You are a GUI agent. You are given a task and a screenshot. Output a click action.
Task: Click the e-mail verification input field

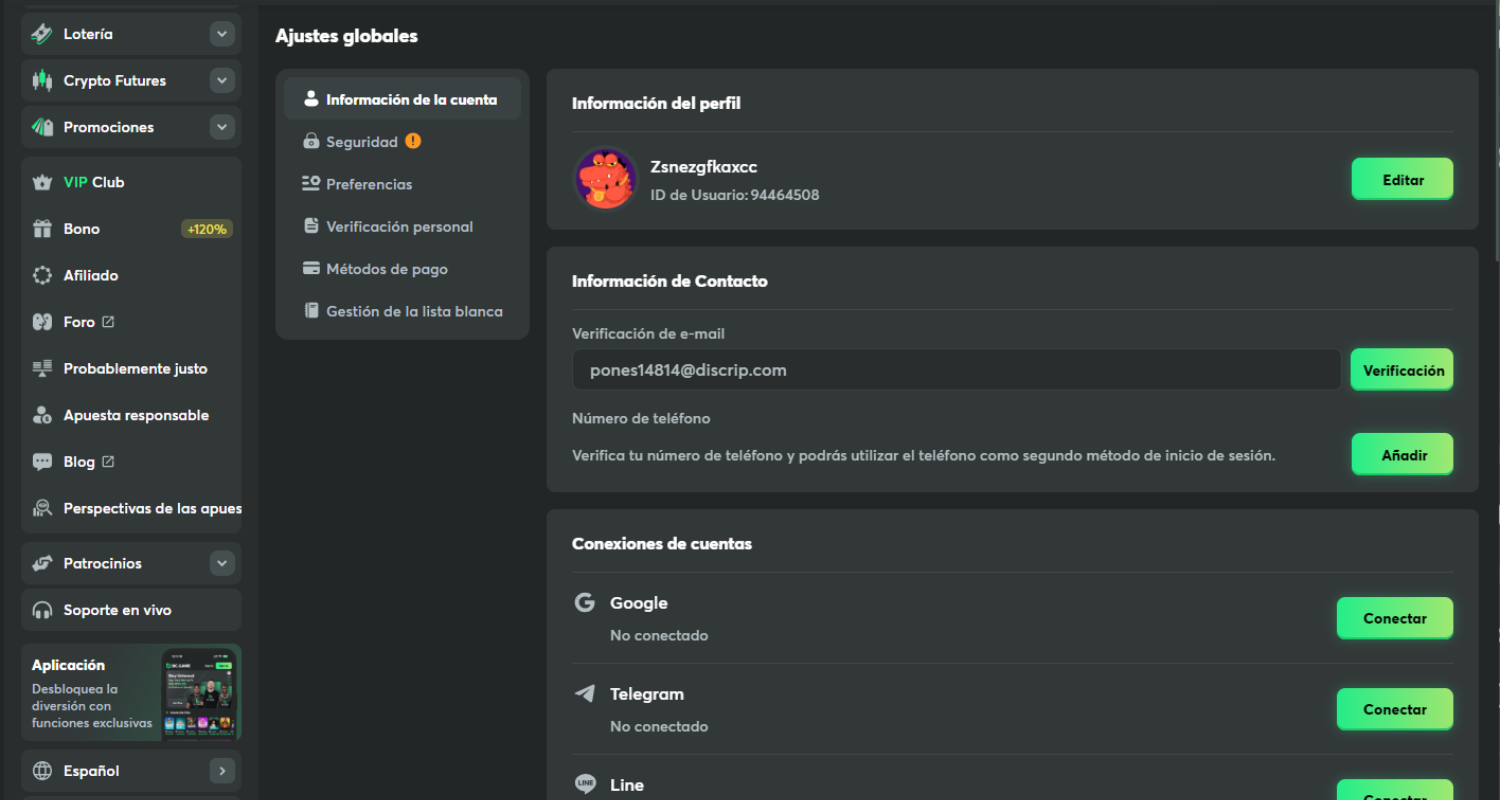point(955,370)
